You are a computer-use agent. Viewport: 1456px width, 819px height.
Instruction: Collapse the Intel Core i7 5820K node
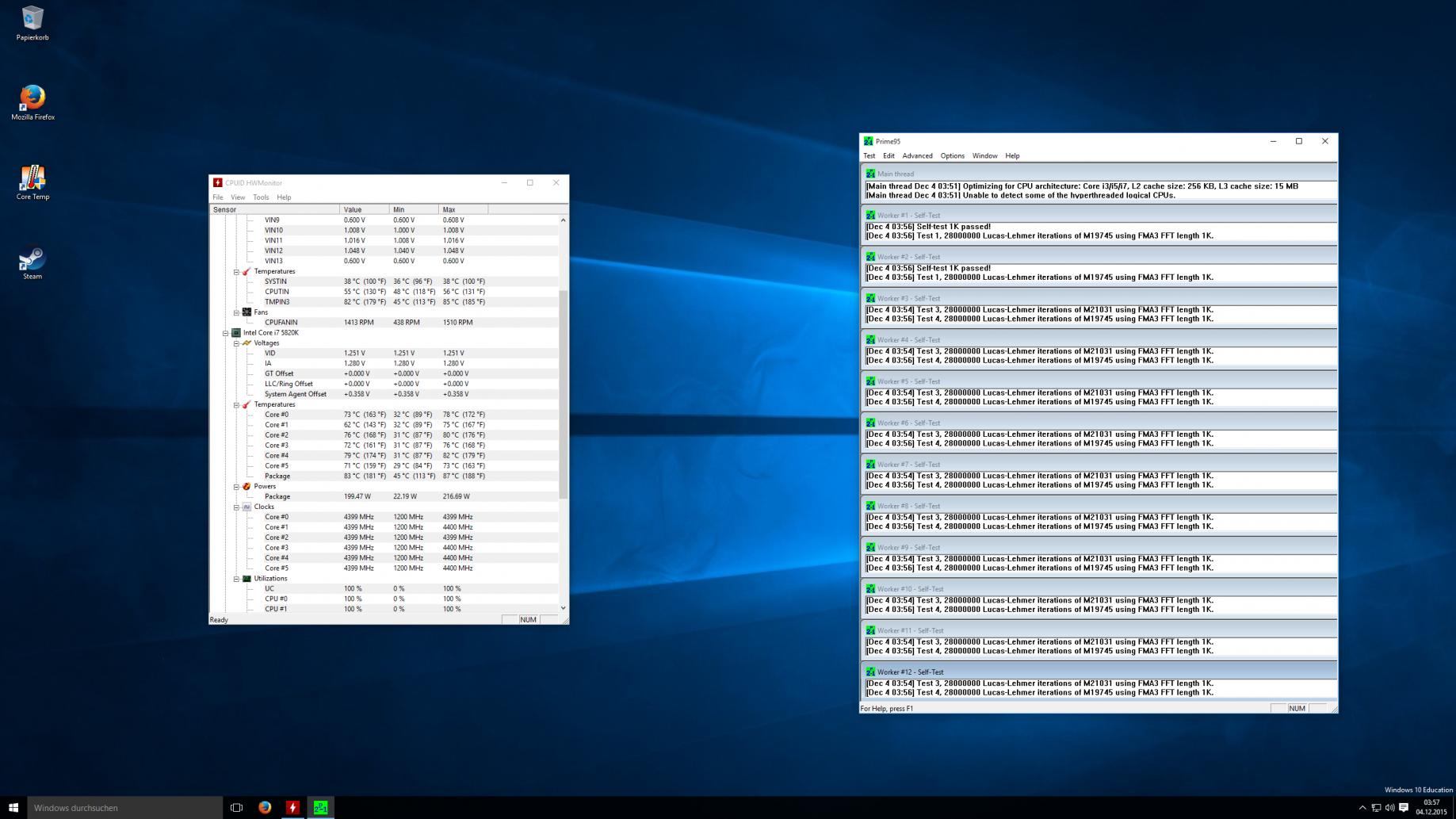click(x=225, y=333)
